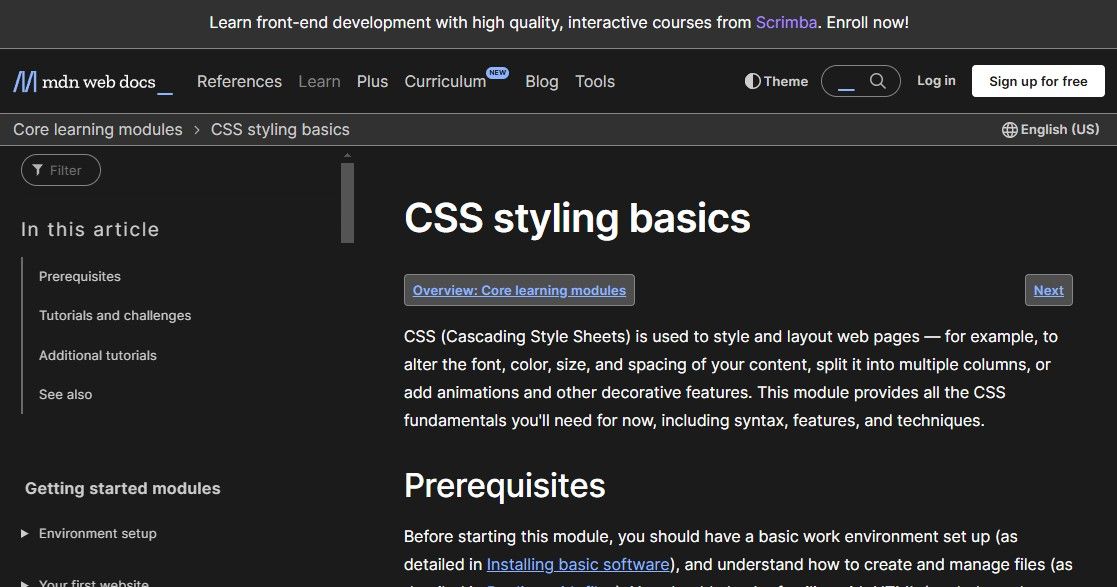Image resolution: width=1117 pixels, height=587 pixels.
Task: Click the Theme half-circle icon
Action: (x=753, y=81)
